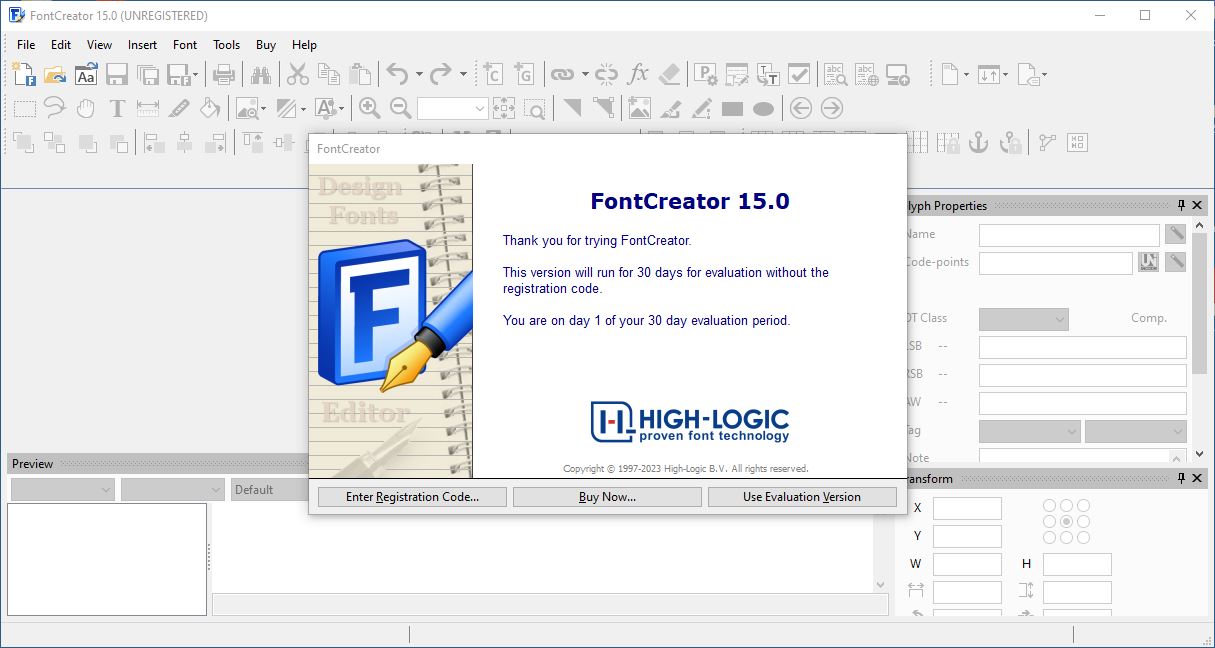1215x648 pixels.
Task: Click the Cut scissors icon
Action: [x=297, y=74]
